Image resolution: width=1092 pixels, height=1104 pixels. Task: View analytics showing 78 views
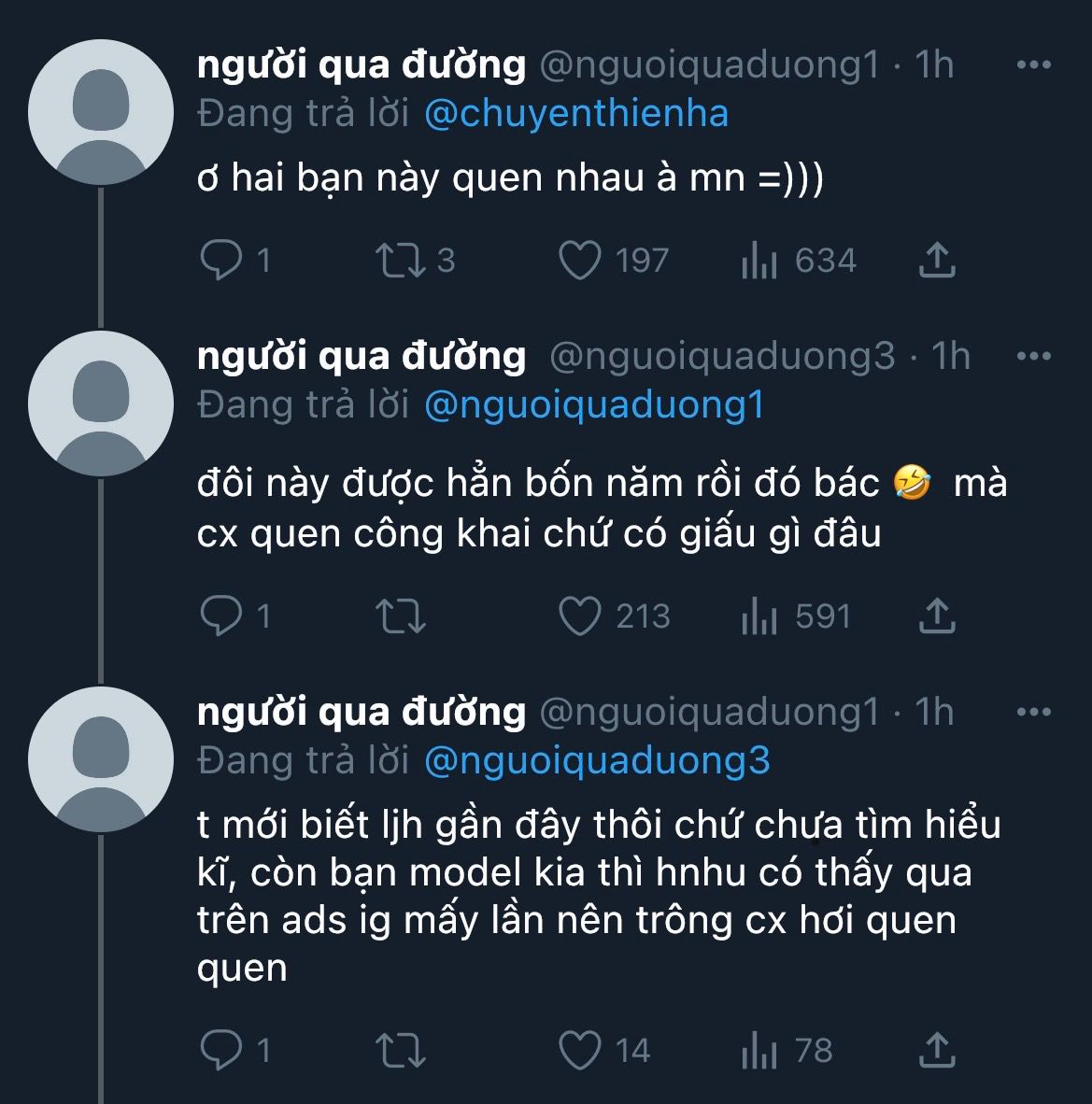coord(759,1051)
